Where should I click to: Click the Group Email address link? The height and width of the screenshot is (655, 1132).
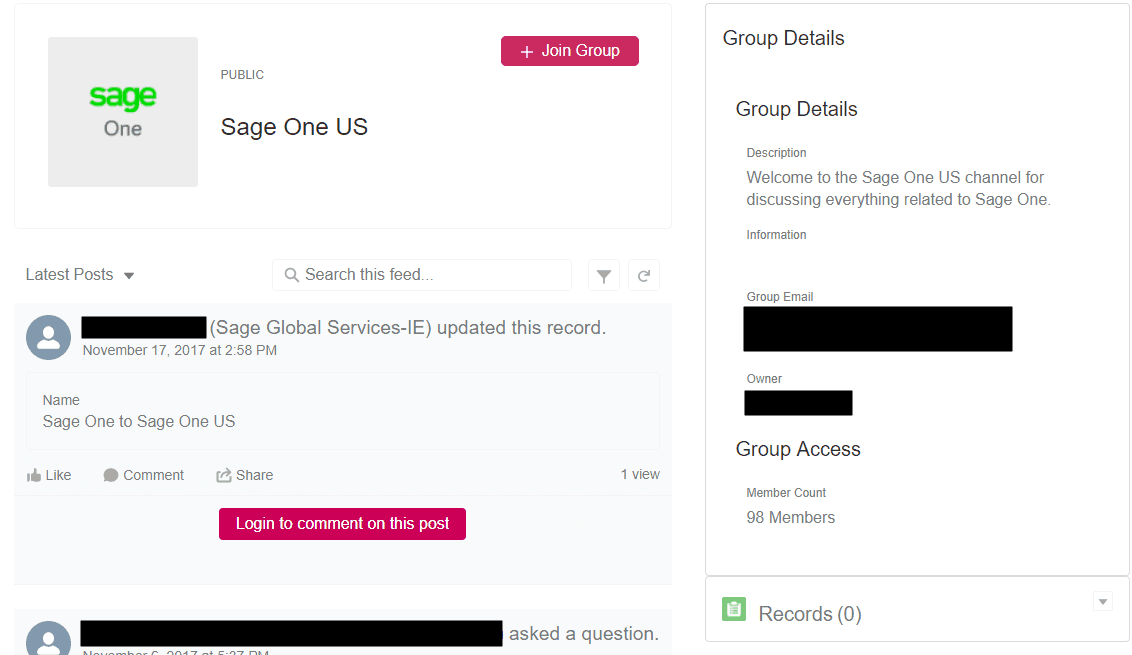[x=877, y=329]
